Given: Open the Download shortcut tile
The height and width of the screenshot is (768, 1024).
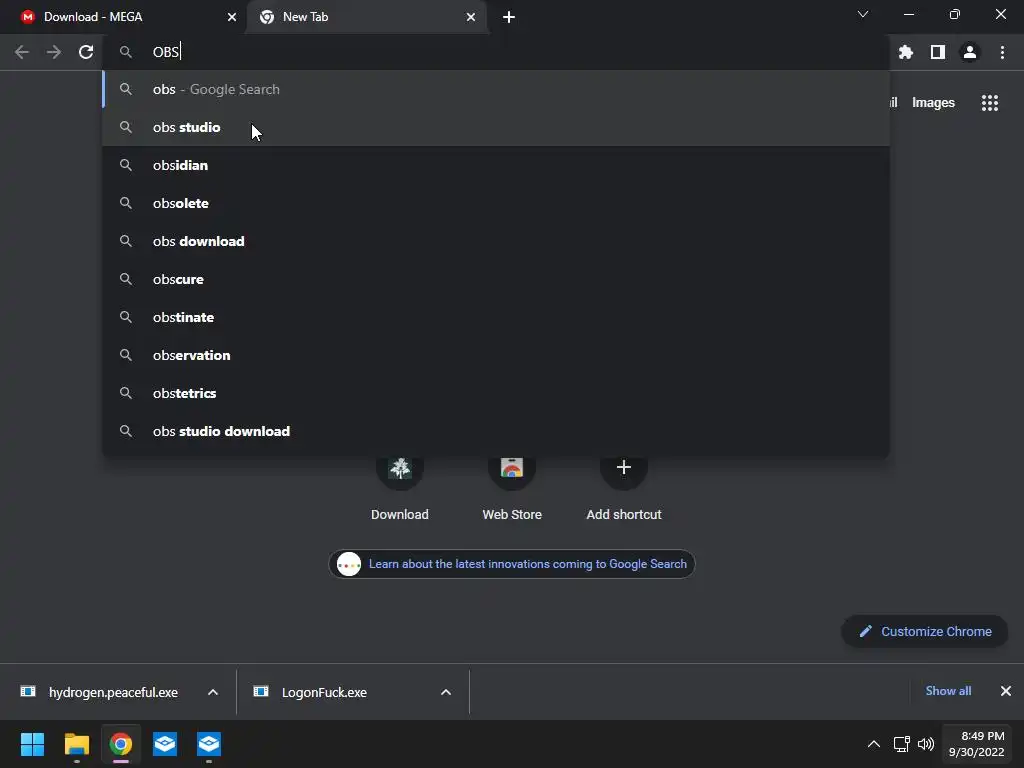Looking at the screenshot, I should pos(400,487).
